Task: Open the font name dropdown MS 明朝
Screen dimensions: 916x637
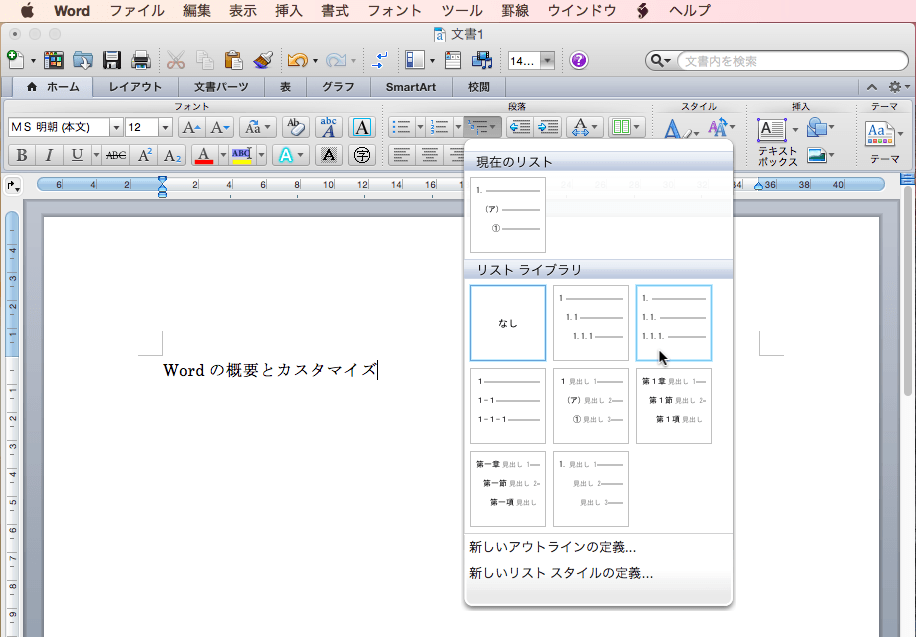Action: click(116, 127)
